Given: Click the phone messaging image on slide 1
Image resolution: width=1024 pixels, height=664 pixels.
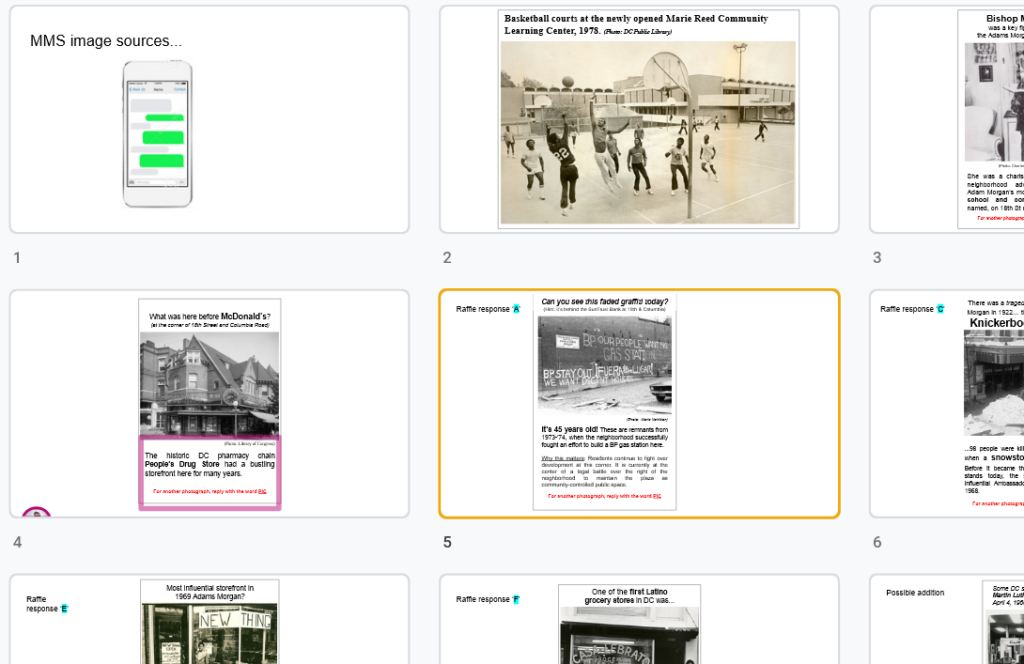Looking at the screenshot, I should tap(158, 134).
